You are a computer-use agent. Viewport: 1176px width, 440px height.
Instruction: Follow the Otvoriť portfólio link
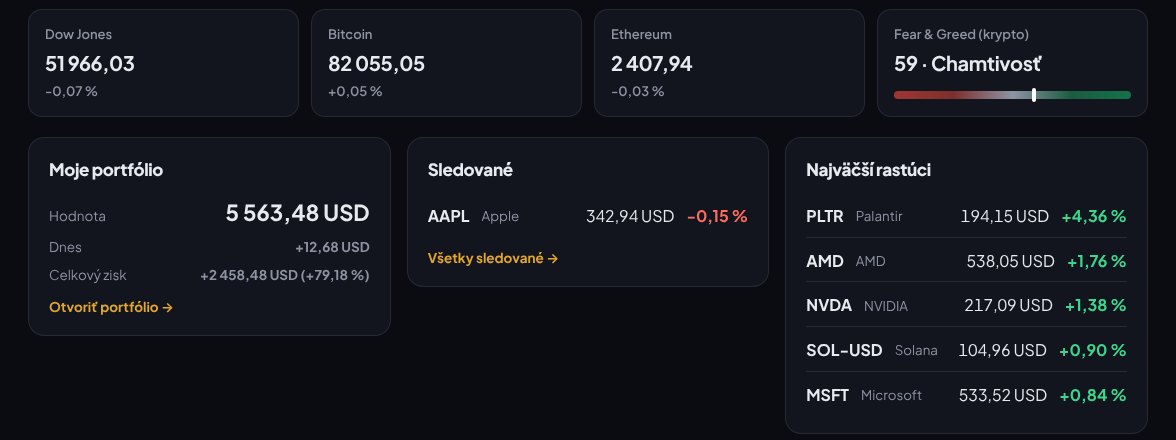(111, 307)
